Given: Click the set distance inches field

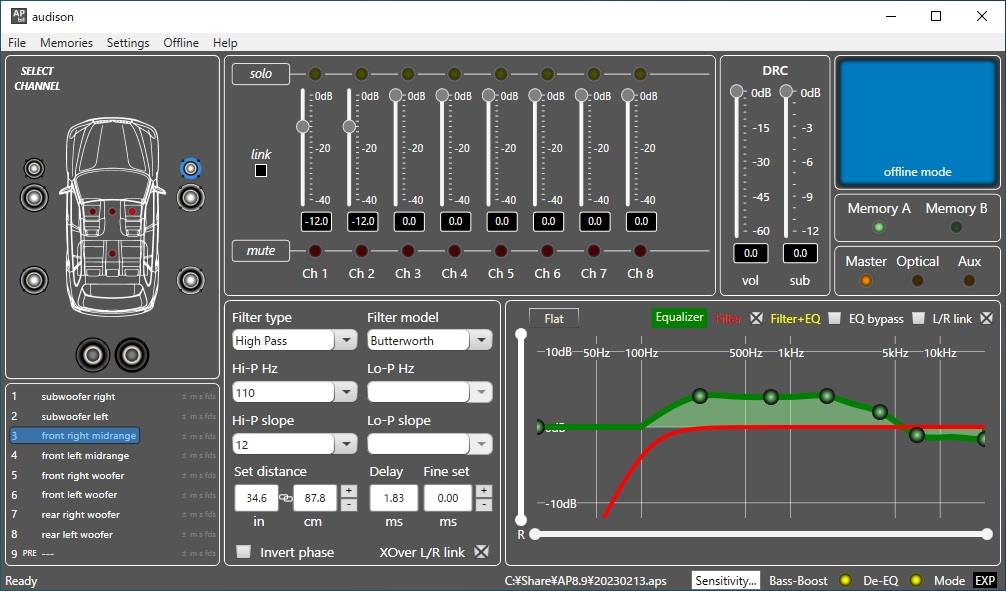Looking at the screenshot, I should click(257, 498).
